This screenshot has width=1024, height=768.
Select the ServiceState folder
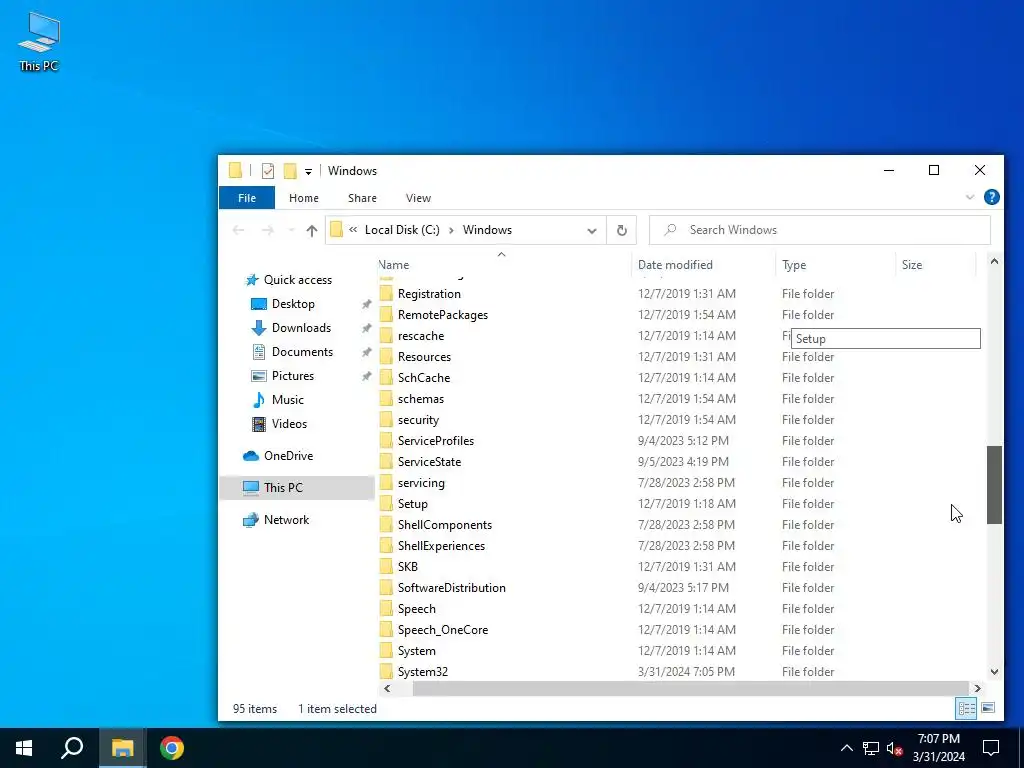coord(429,462)
